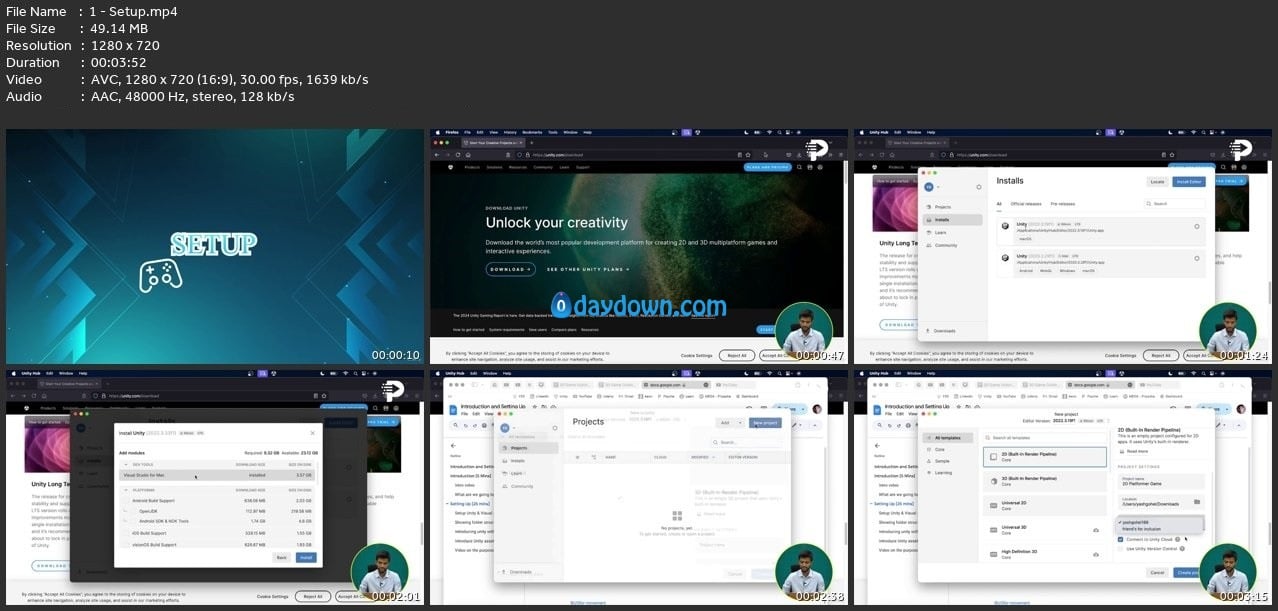Click Search field in Projects window
Viewport: 1278px width, 611px height.
point(747,442)
